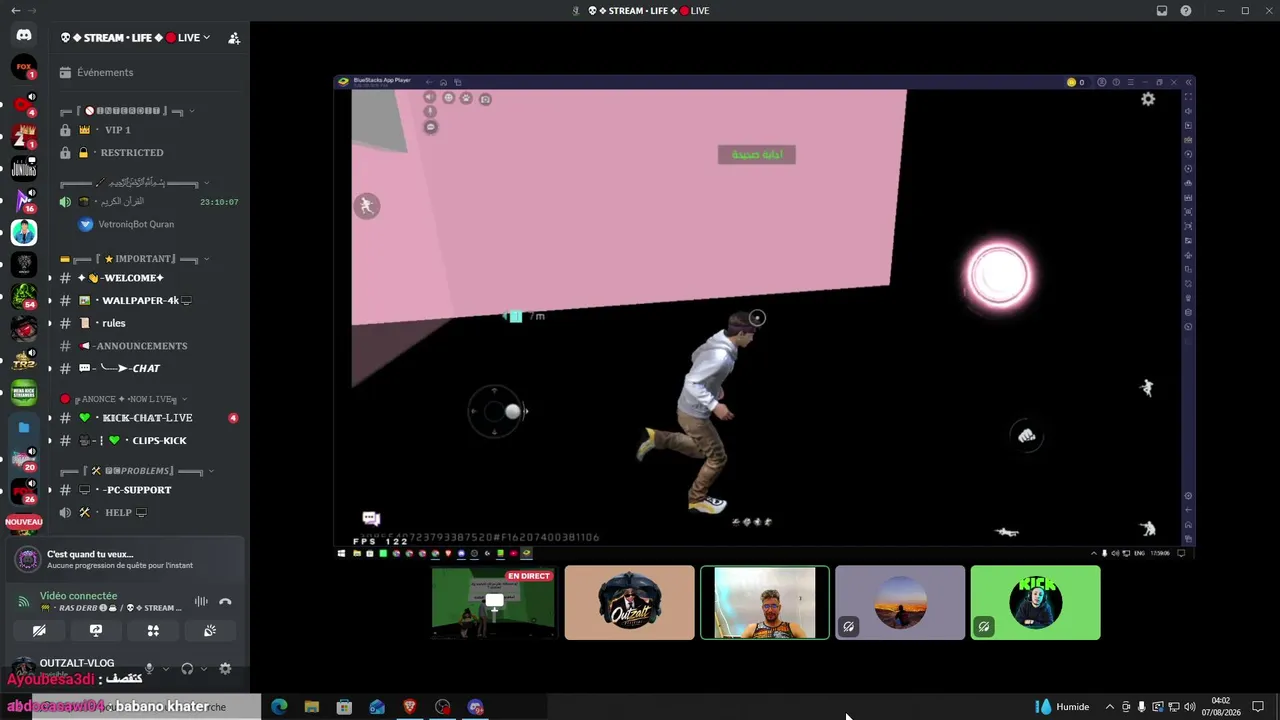The image size is (1280, 720).
Task: Open noise suppression waveform settings
Action: pos(201,601)
